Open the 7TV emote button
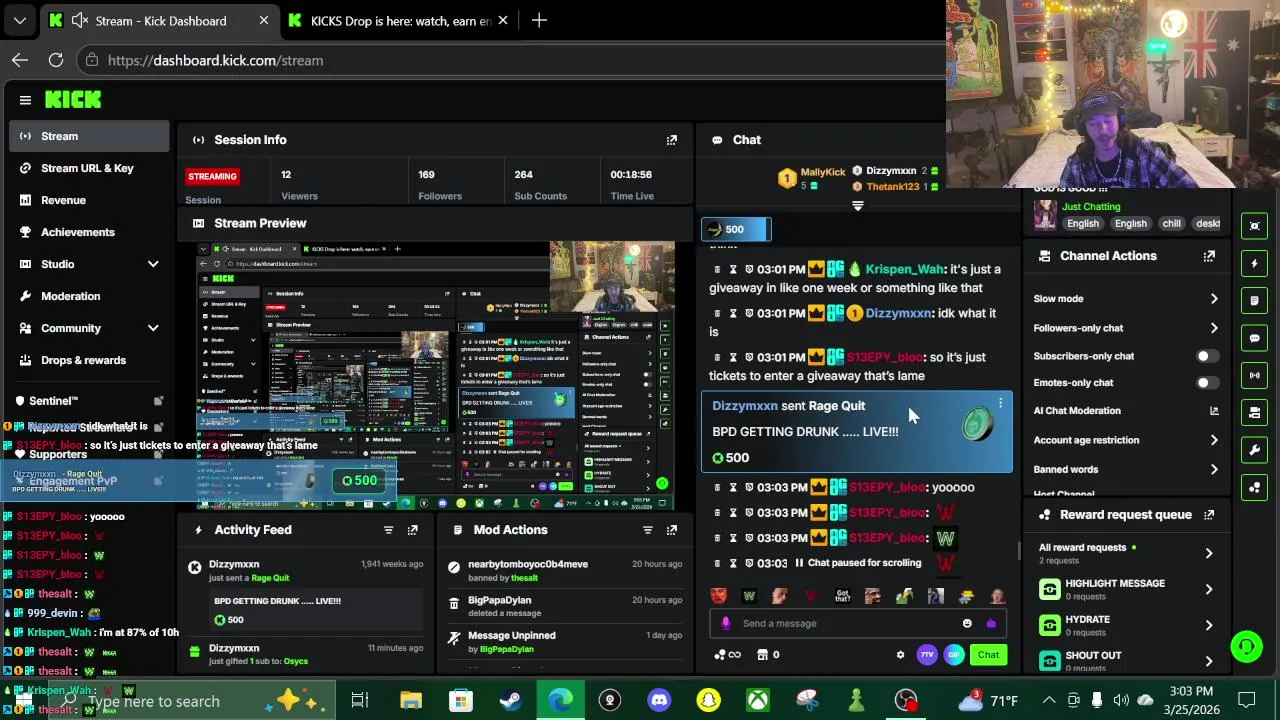This screenshot has width=1280, height=720. pos(927,655)
